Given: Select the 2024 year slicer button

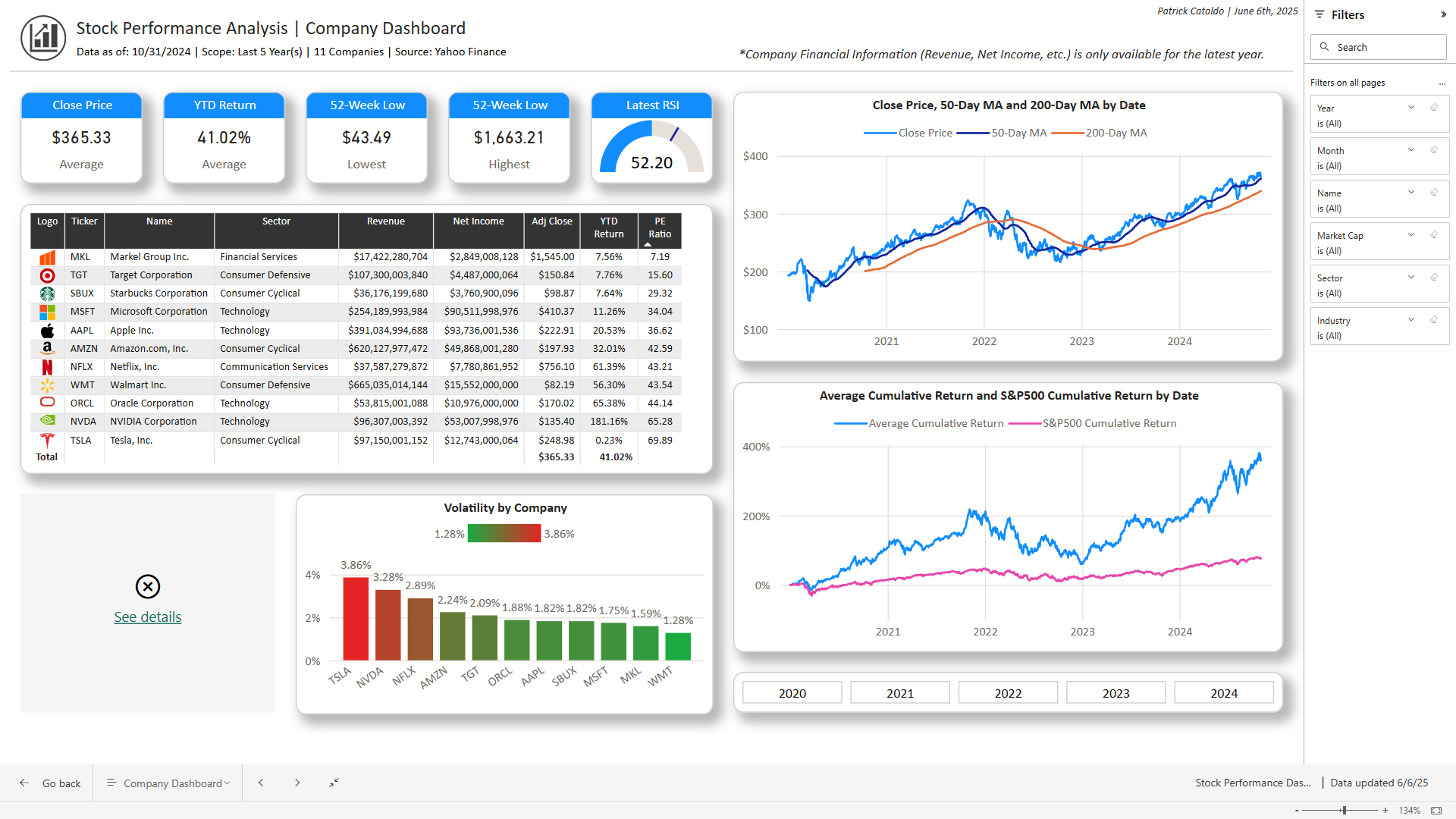Looking at the screenshot, I should pyautogui.click(x=1223, y=692).
